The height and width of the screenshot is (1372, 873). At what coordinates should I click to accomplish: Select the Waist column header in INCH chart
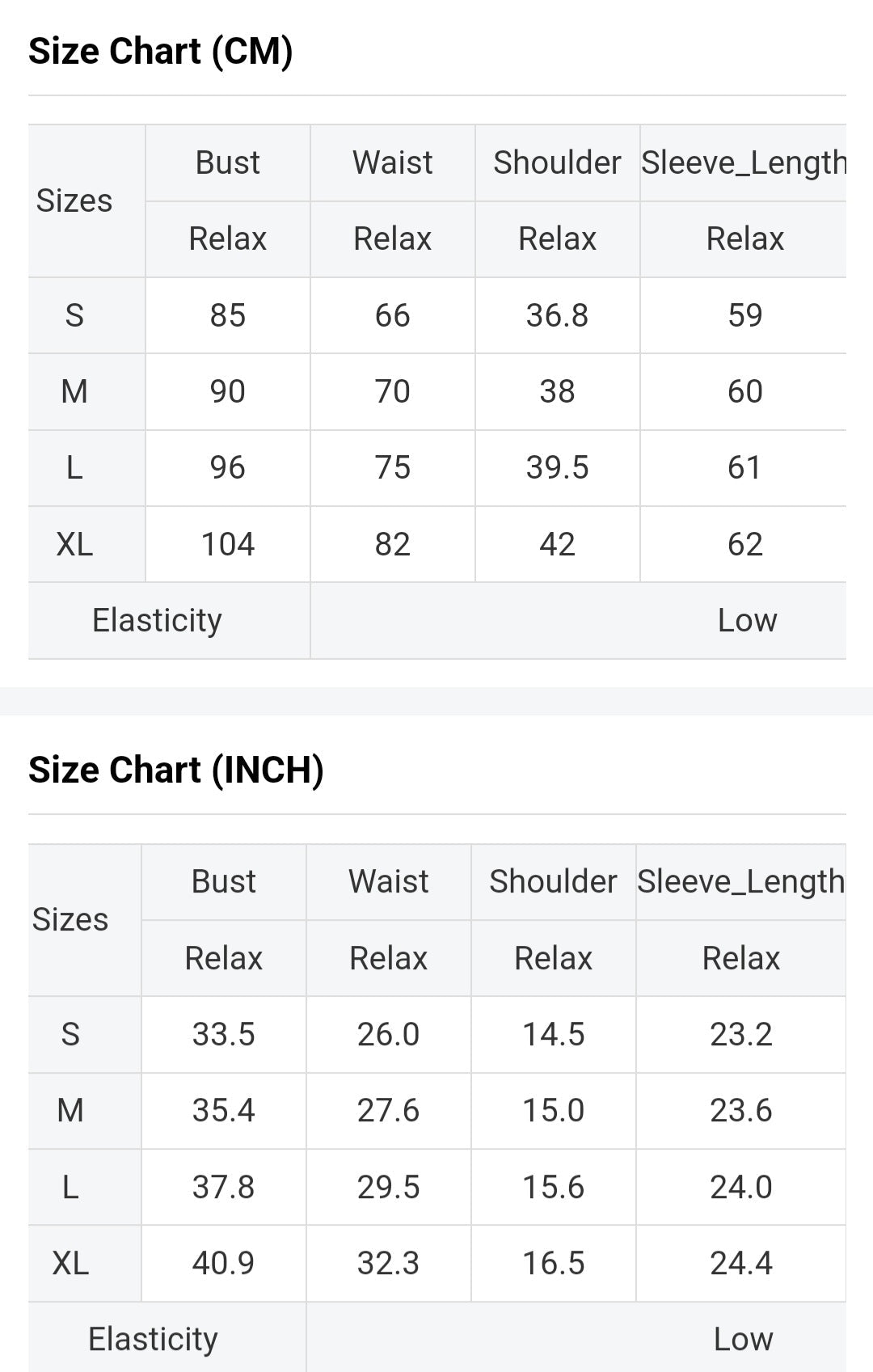pyautogui.click(x=388, y=881)
